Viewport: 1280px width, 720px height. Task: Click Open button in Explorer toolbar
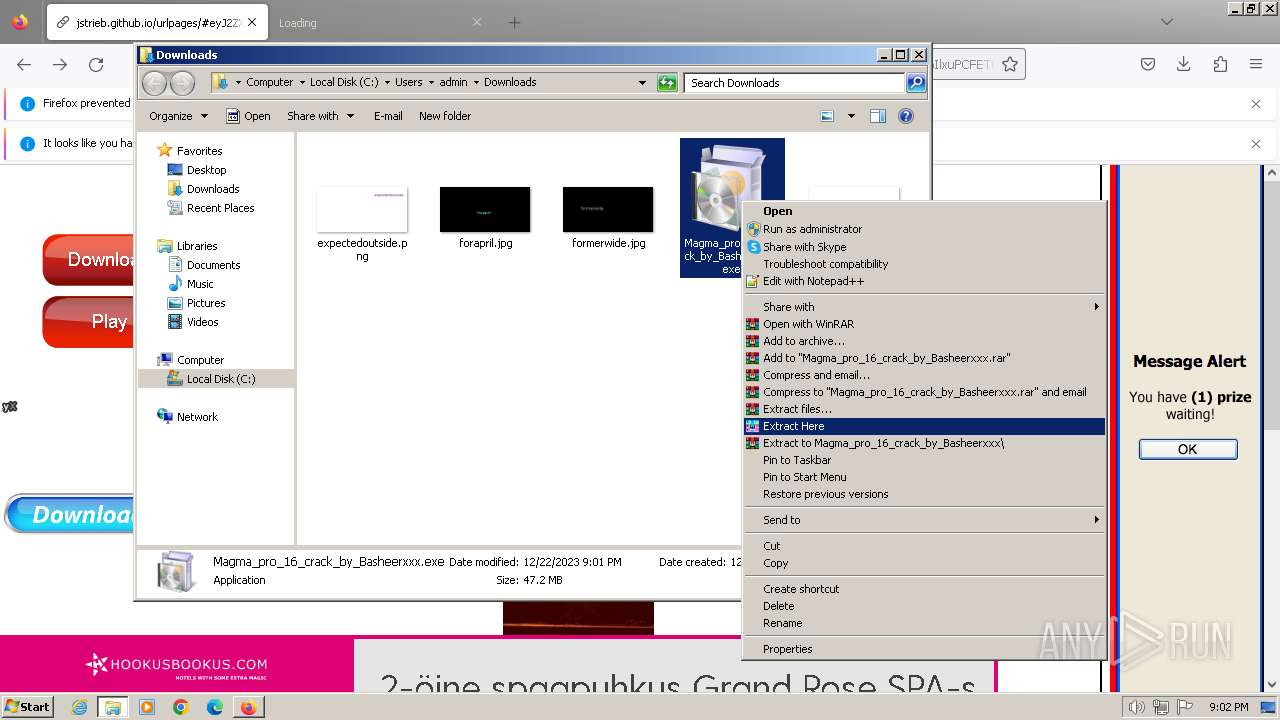tap(248, 116)
